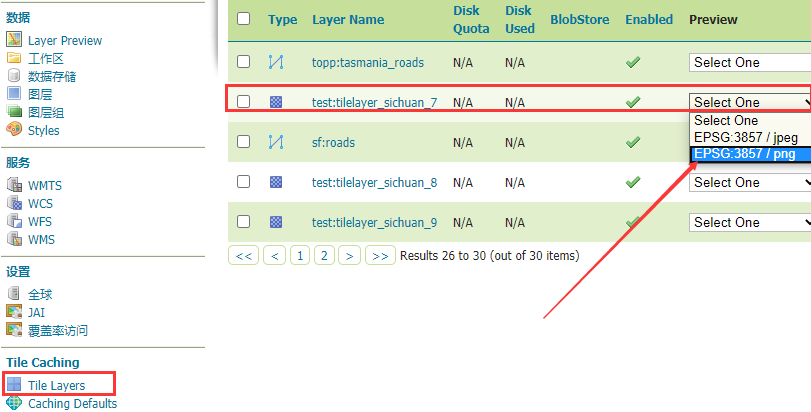Check the sf:roads row checkbox

[x=244, y=142]
